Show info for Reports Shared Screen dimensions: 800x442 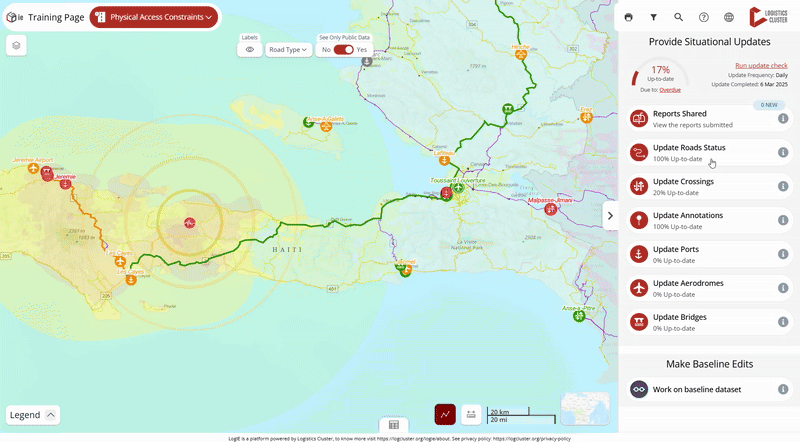[x=783, y=118]
